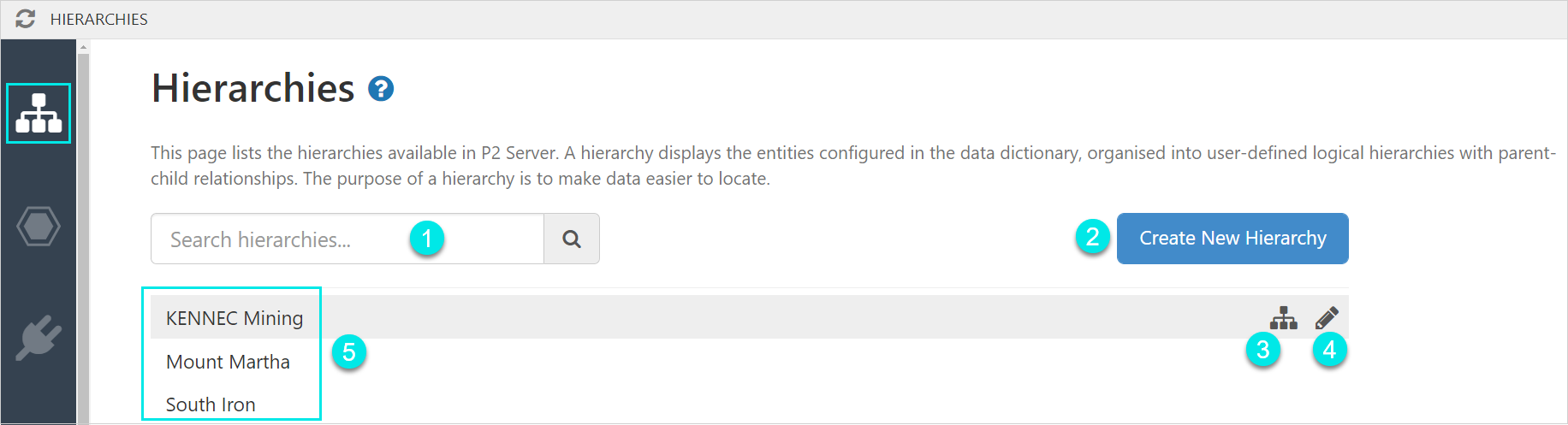The image size is (1568, 425).
Task: Click the magnifier search button
Action: point(572,239)
